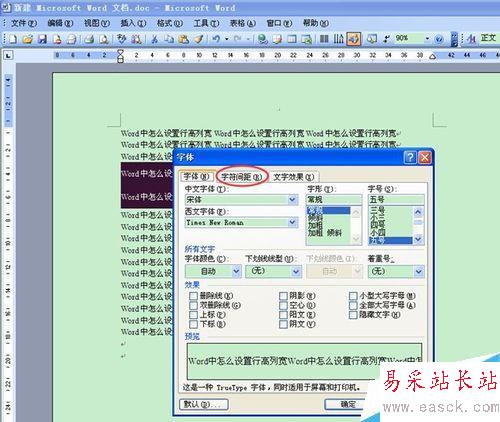Copy selection with the Copy icon
Image resolution: width=500 pixels, height=422 pixels.
click(169, 39)
